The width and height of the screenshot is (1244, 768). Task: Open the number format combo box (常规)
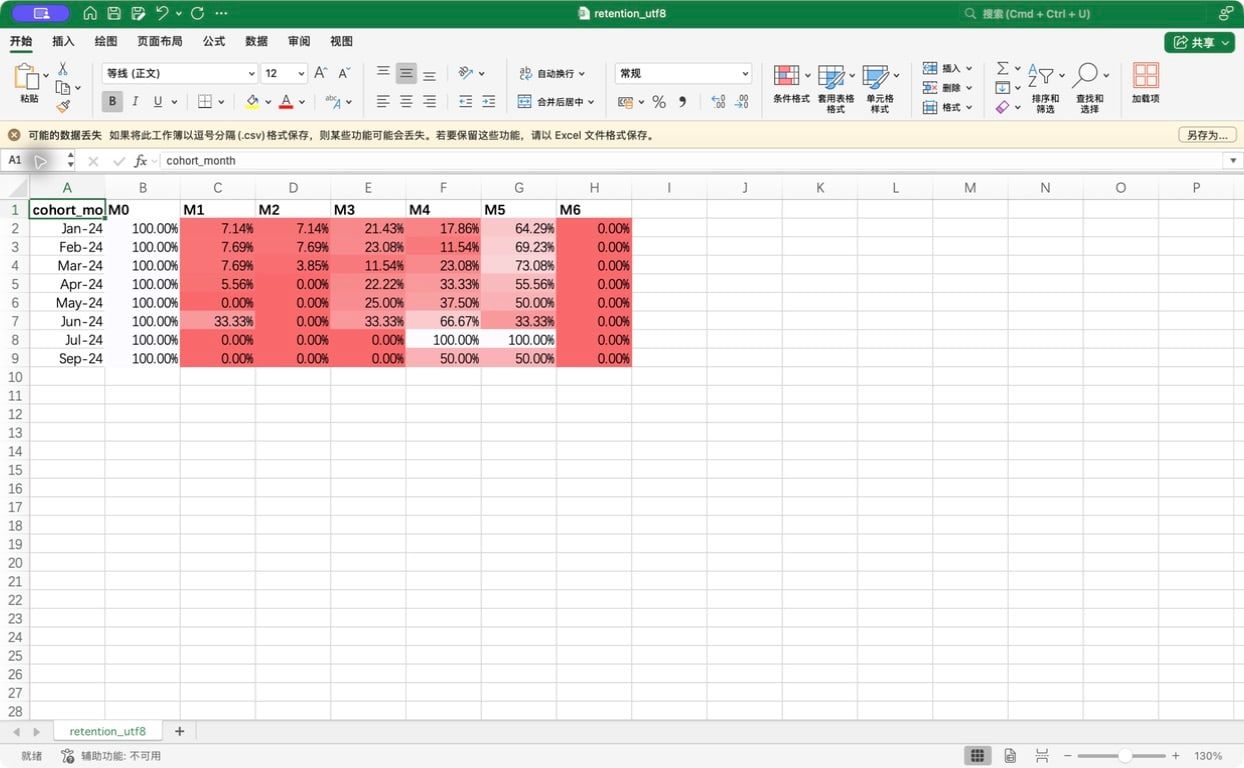point(683,73)
